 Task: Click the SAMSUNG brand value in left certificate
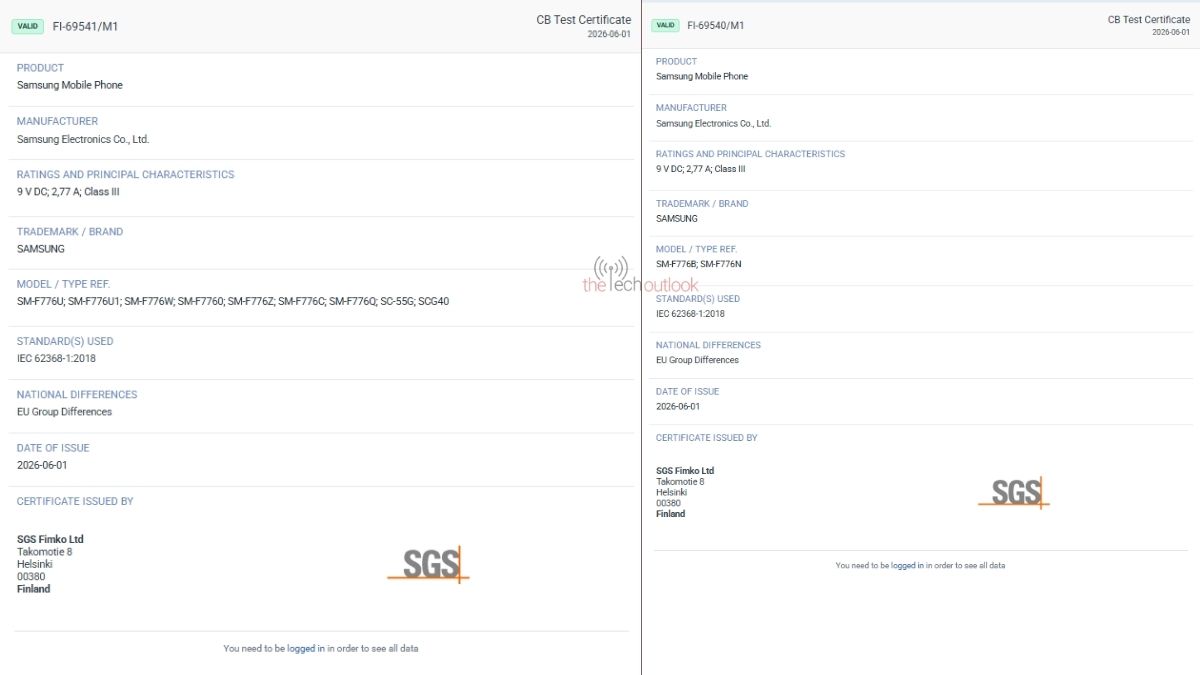click(x=41, y=249)
